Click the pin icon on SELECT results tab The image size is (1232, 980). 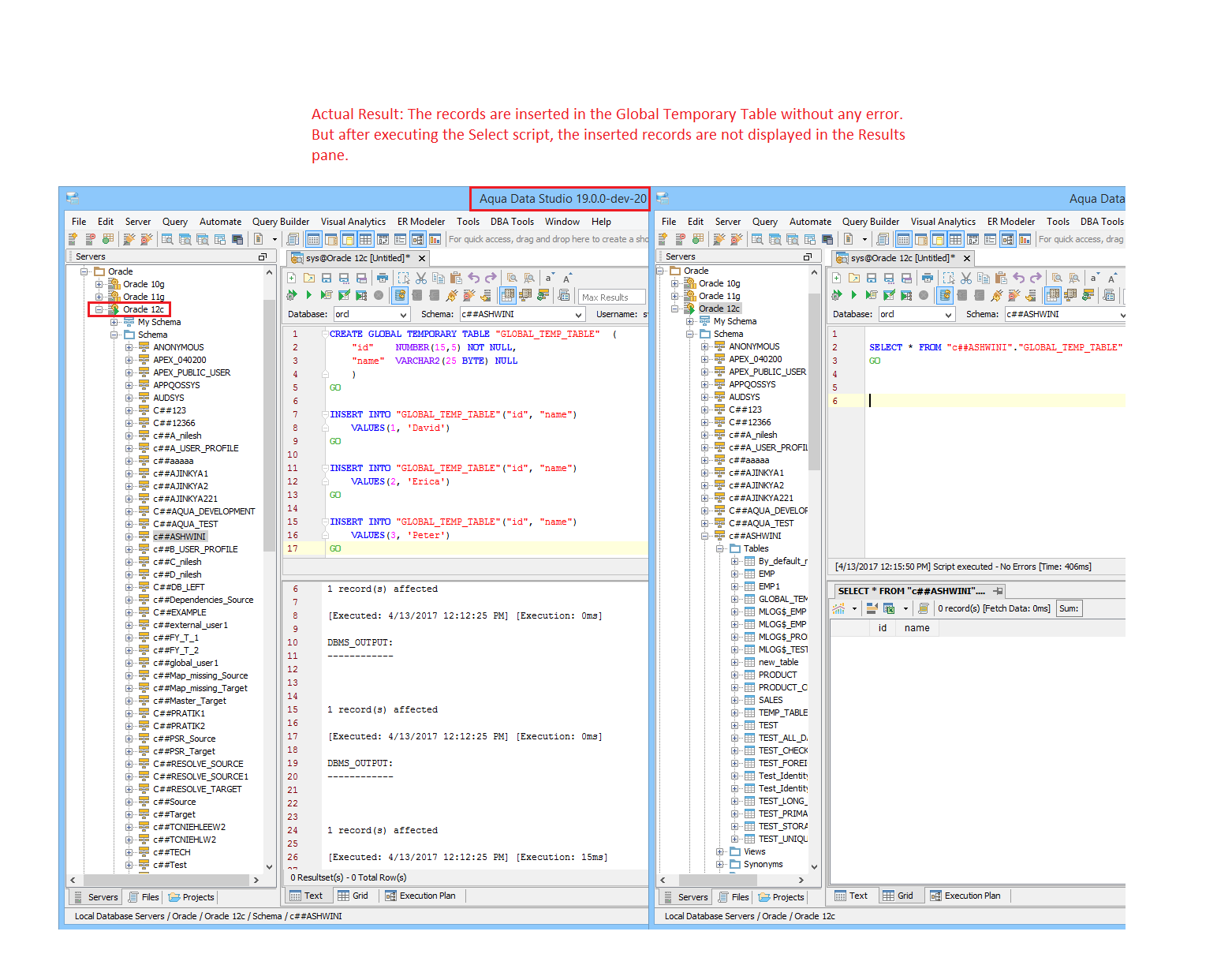coord(998,591)
